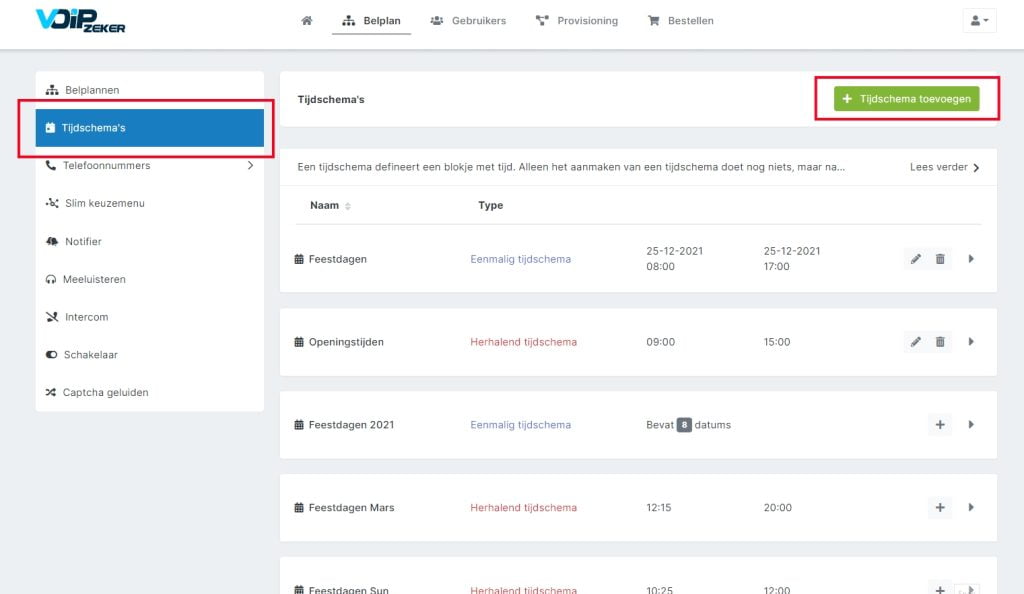This screenshot has width=1024, height=594.
Task: Open Intercom in the sidebar
Action: [150, 317]
